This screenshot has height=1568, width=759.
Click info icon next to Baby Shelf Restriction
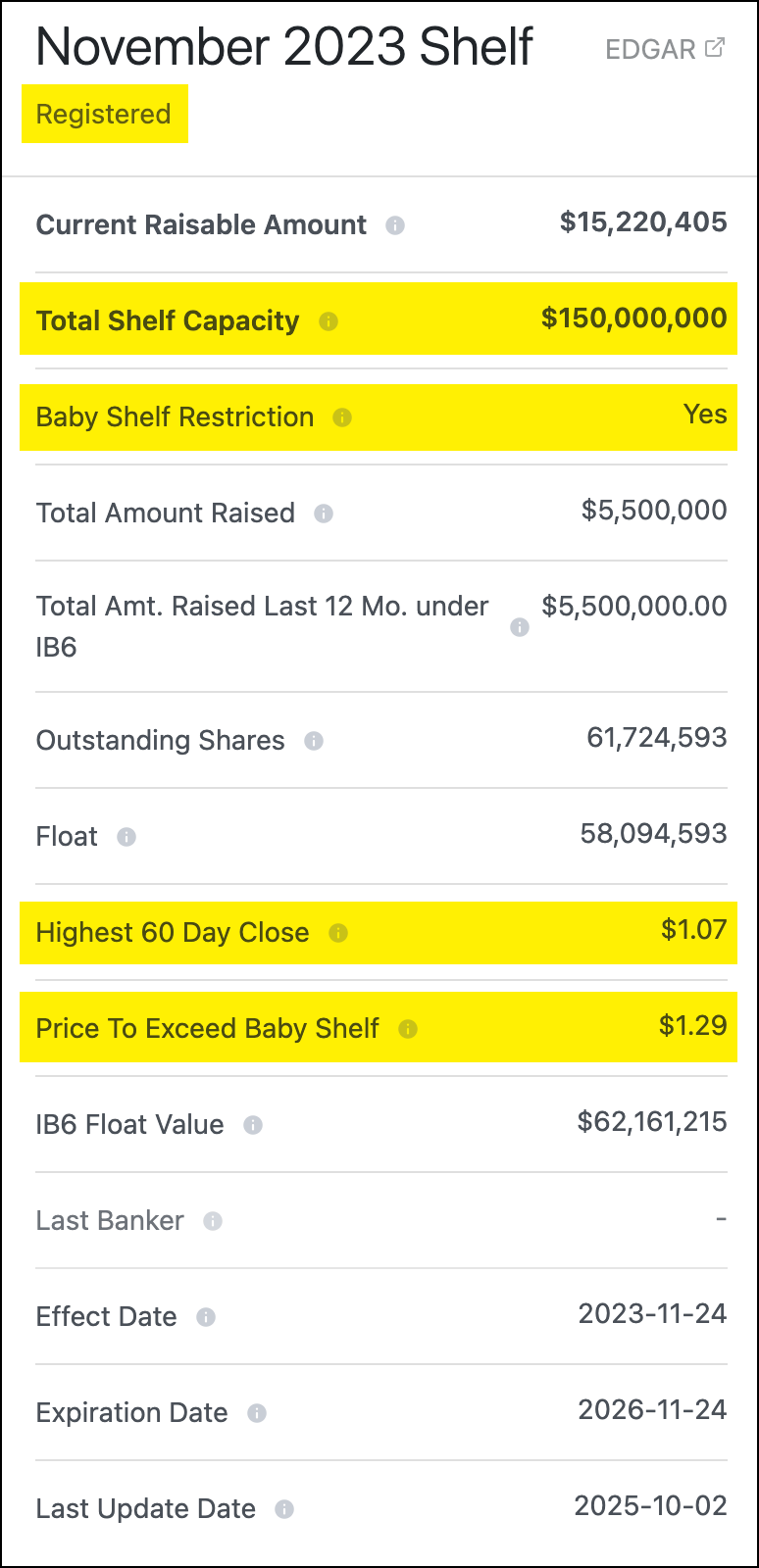[342, 417]
